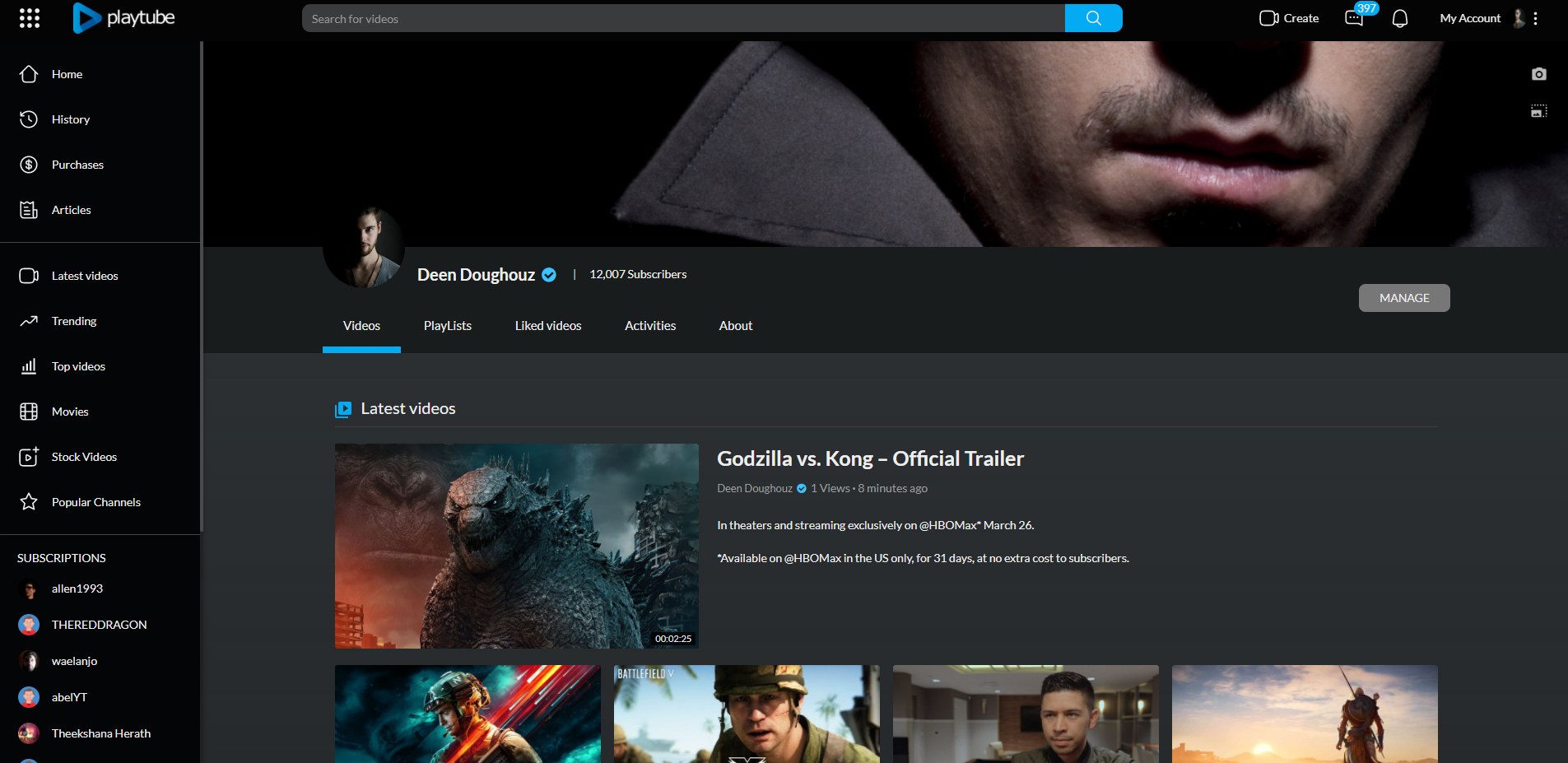Open Godzilla vs. Kong – Official Trailer title

pyautogui.click(x=870, y=458)
